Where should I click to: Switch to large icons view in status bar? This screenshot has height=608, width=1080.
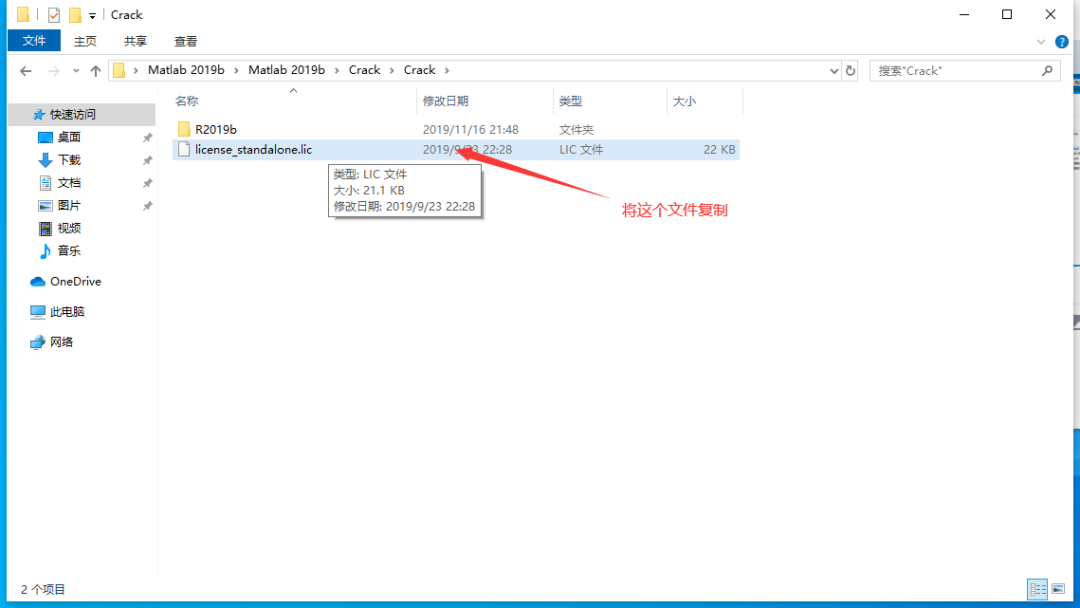tap(1059, 589)
